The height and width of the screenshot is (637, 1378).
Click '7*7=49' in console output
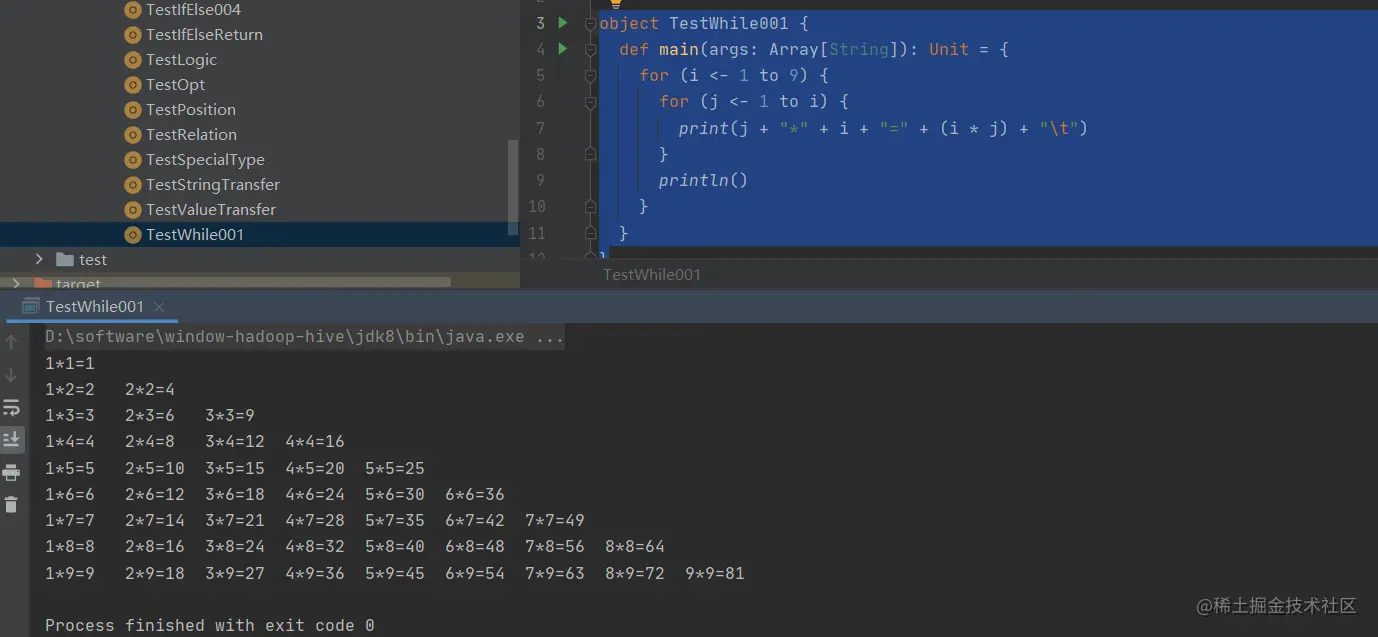[554, 521]
